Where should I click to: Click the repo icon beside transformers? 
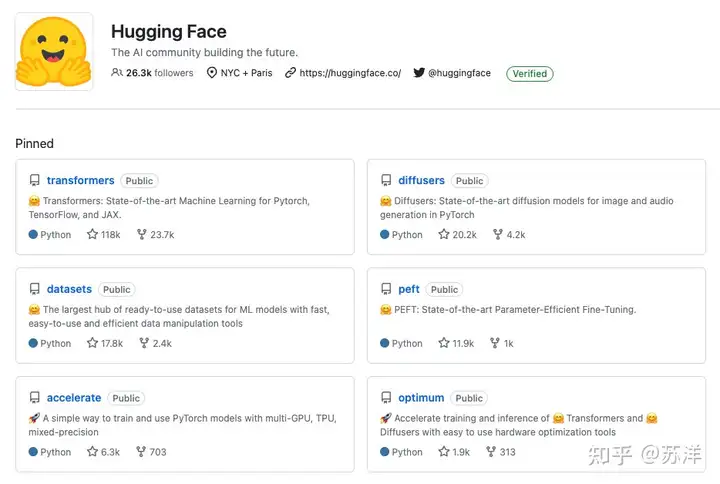35,181
